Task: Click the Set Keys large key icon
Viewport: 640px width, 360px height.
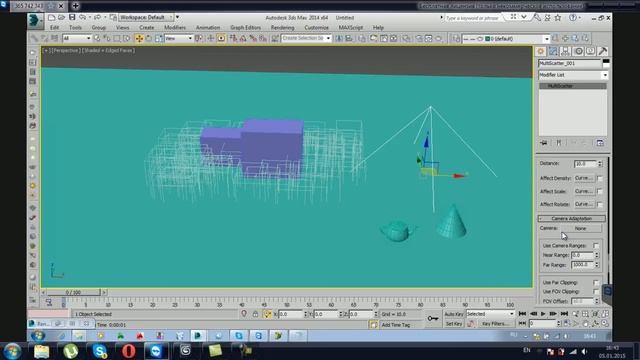Action: pyautogui.click(x=433, y=318)
